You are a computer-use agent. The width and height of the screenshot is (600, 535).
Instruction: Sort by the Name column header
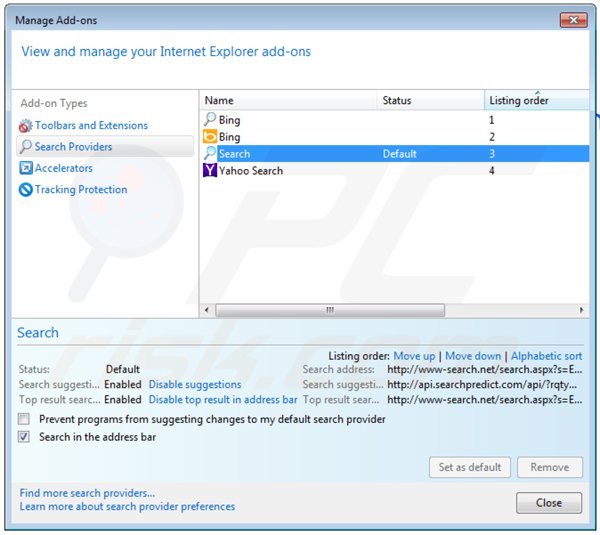[288, 101]
